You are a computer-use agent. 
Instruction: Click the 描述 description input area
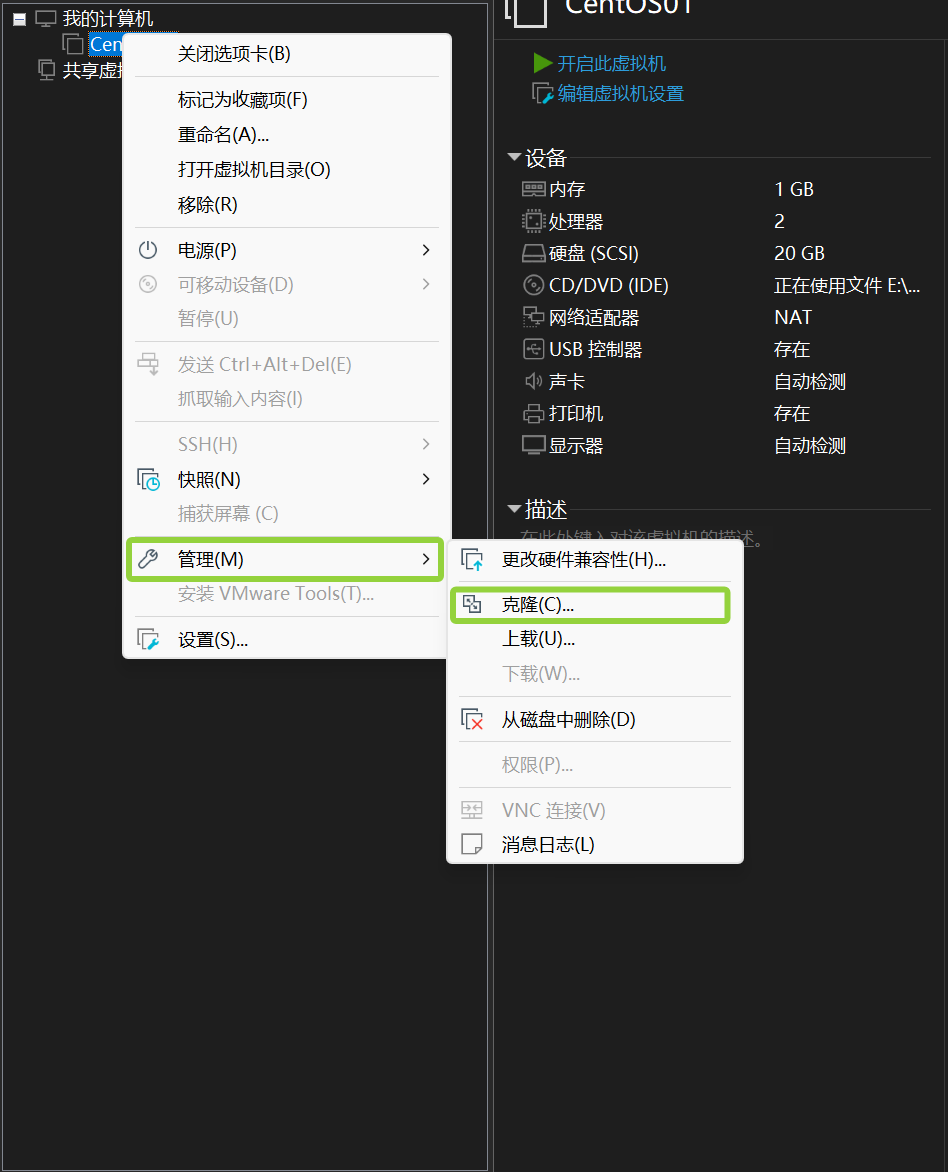(641, 537)
